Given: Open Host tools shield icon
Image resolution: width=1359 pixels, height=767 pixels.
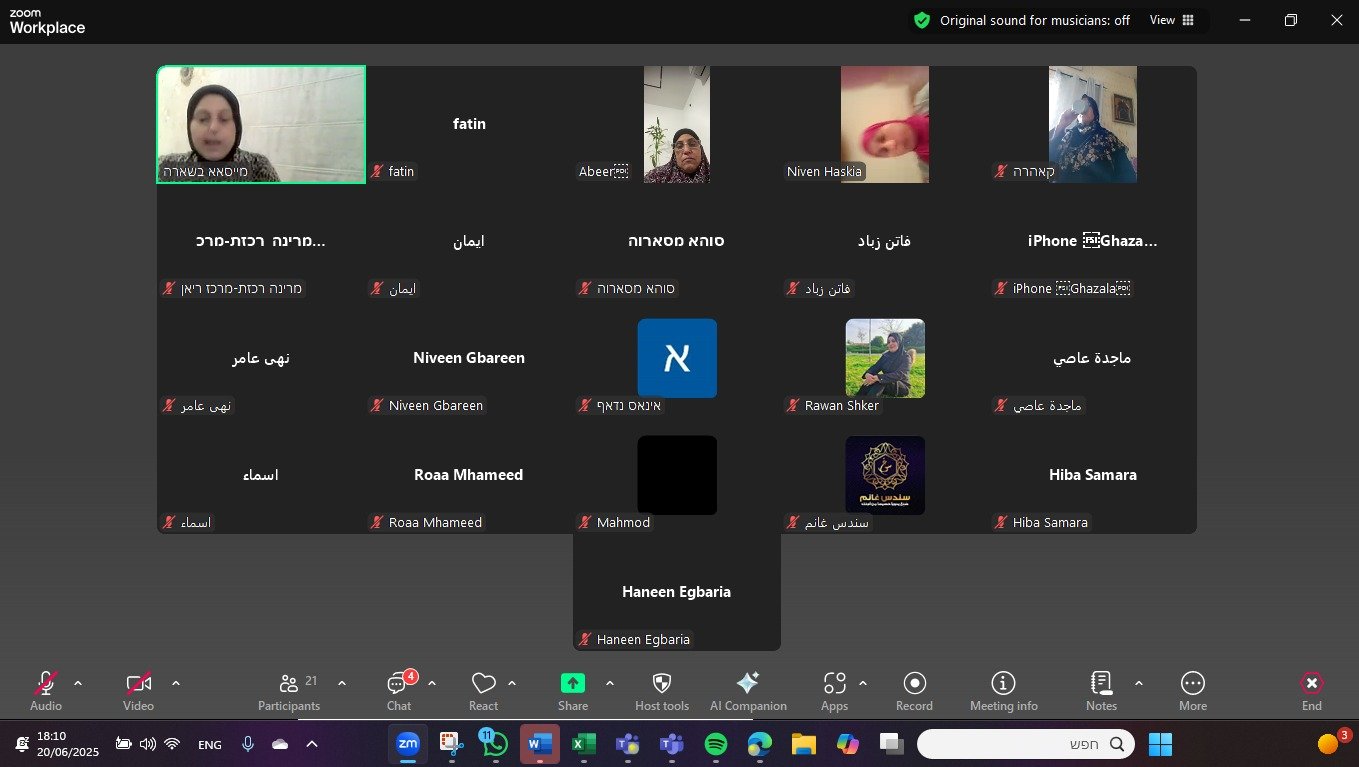Looking at the screenshot, I should (661, 690).
